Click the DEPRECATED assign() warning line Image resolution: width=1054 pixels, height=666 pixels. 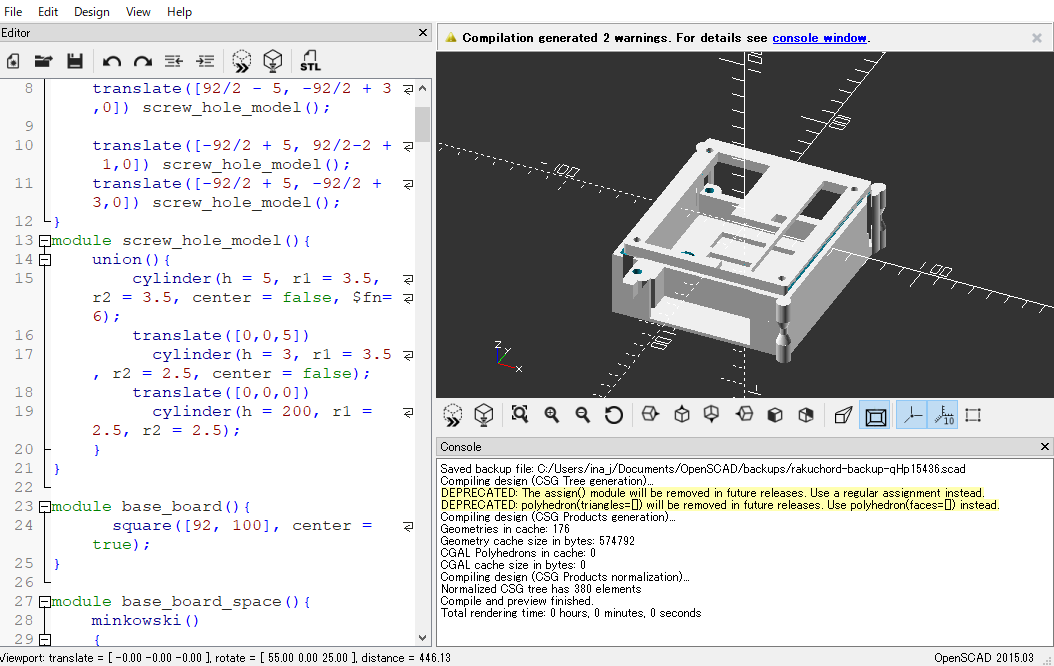(713, 493)
